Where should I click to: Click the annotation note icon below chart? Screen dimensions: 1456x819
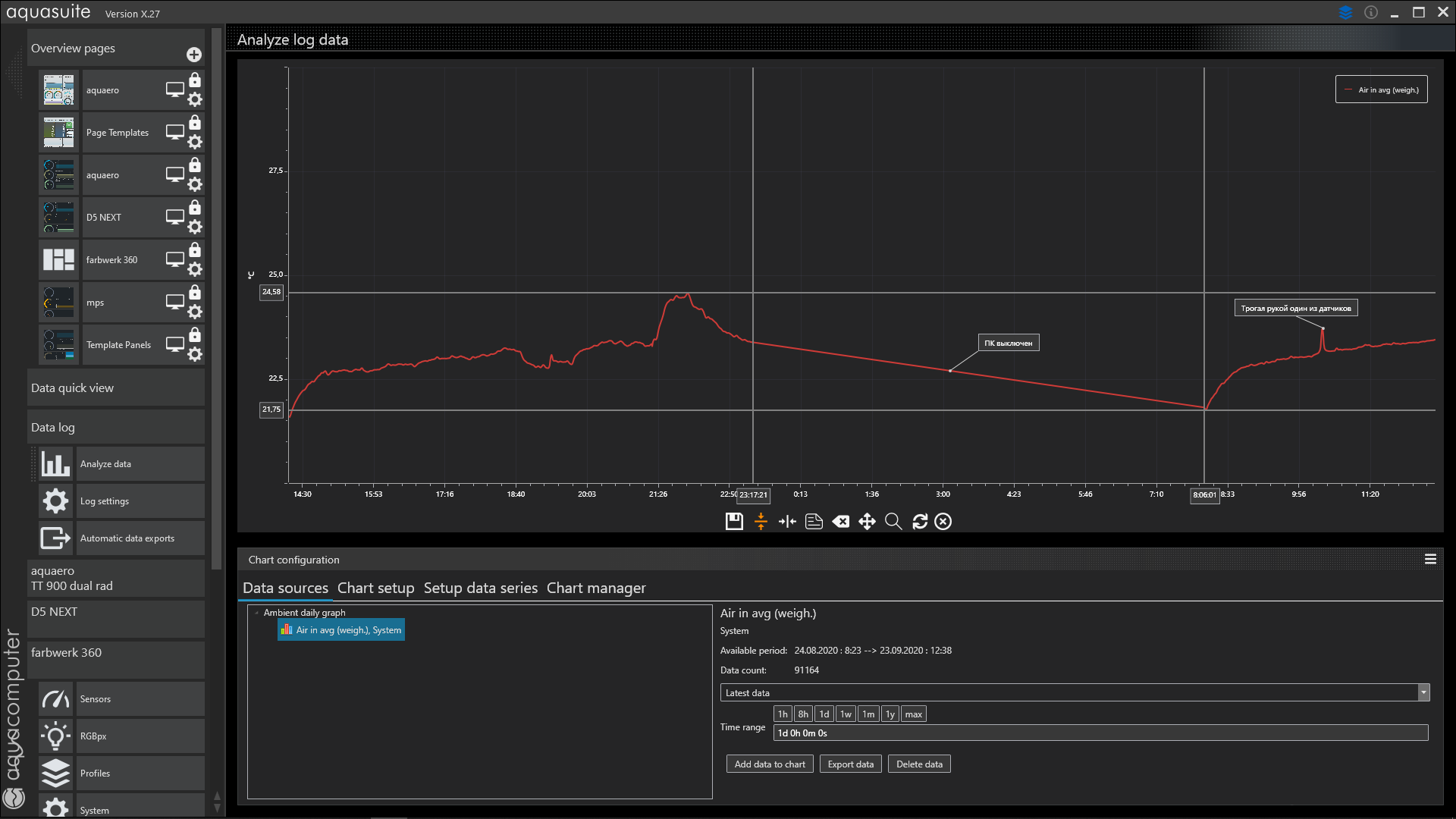pyautogui.click(x=814, y=522)
